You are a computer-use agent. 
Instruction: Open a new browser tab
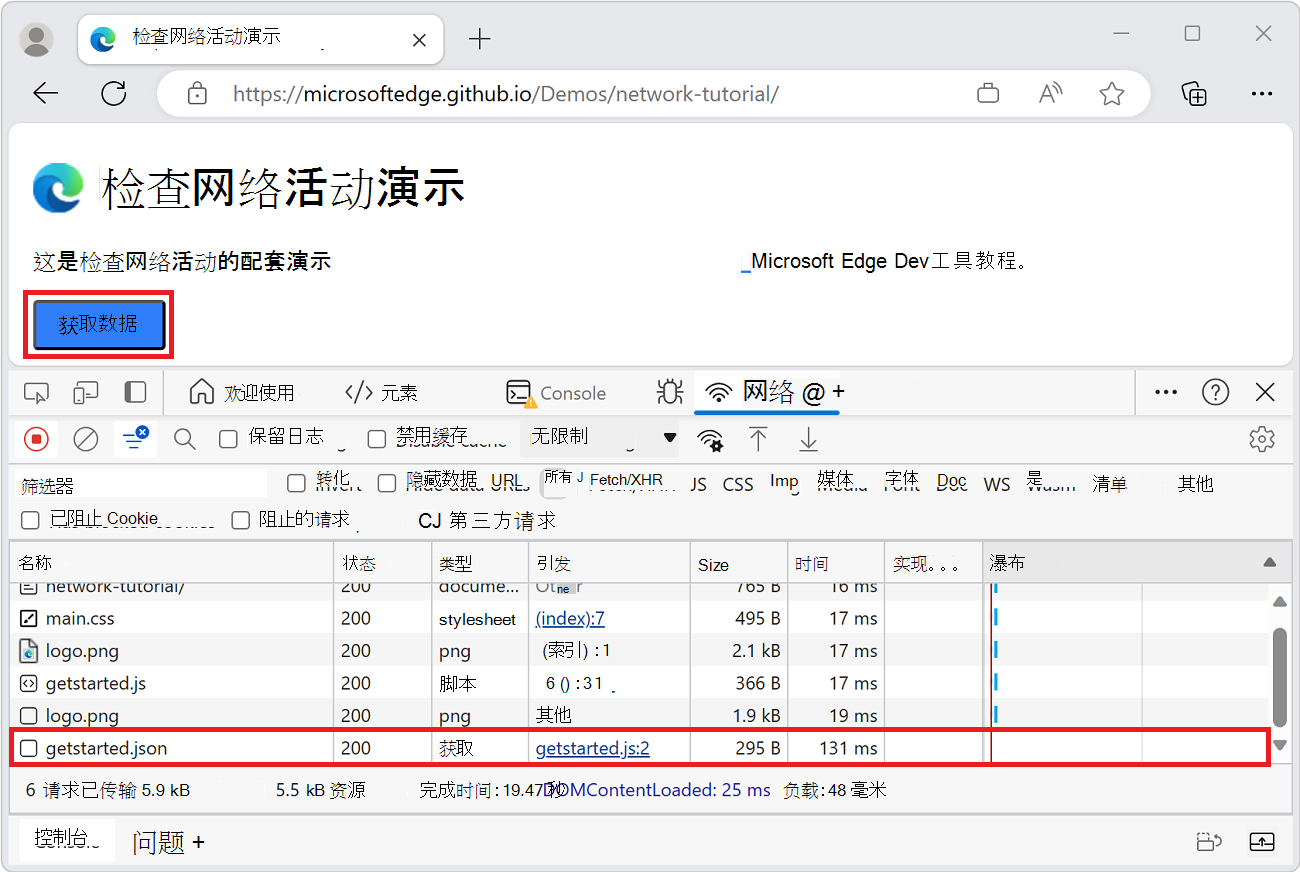480,39
